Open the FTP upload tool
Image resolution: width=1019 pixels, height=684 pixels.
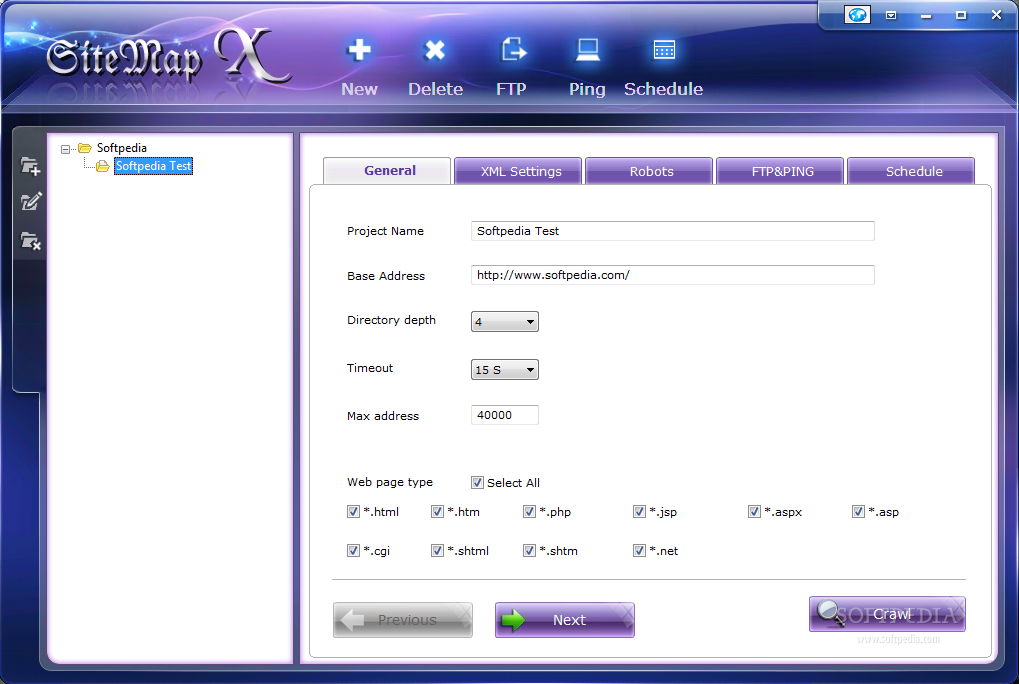pos(512,49)
